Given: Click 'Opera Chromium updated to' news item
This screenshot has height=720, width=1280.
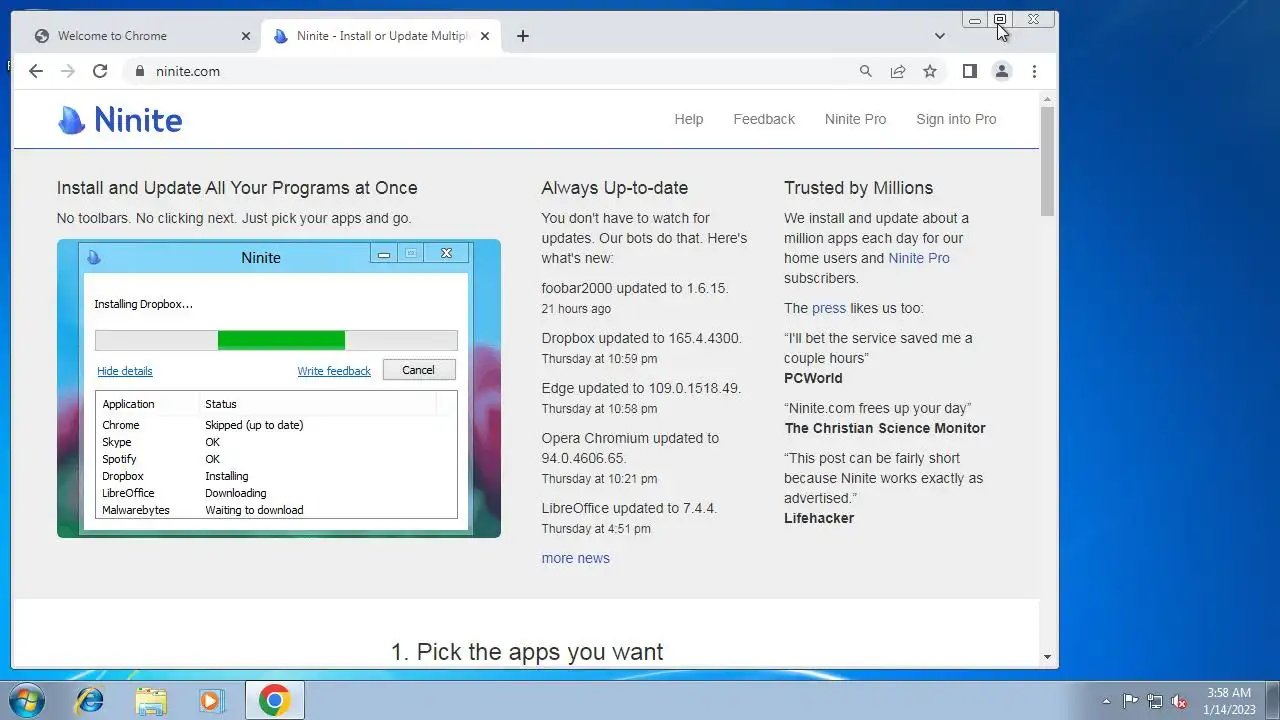Looking at the screenshot, I should click(x=630, y=448).
